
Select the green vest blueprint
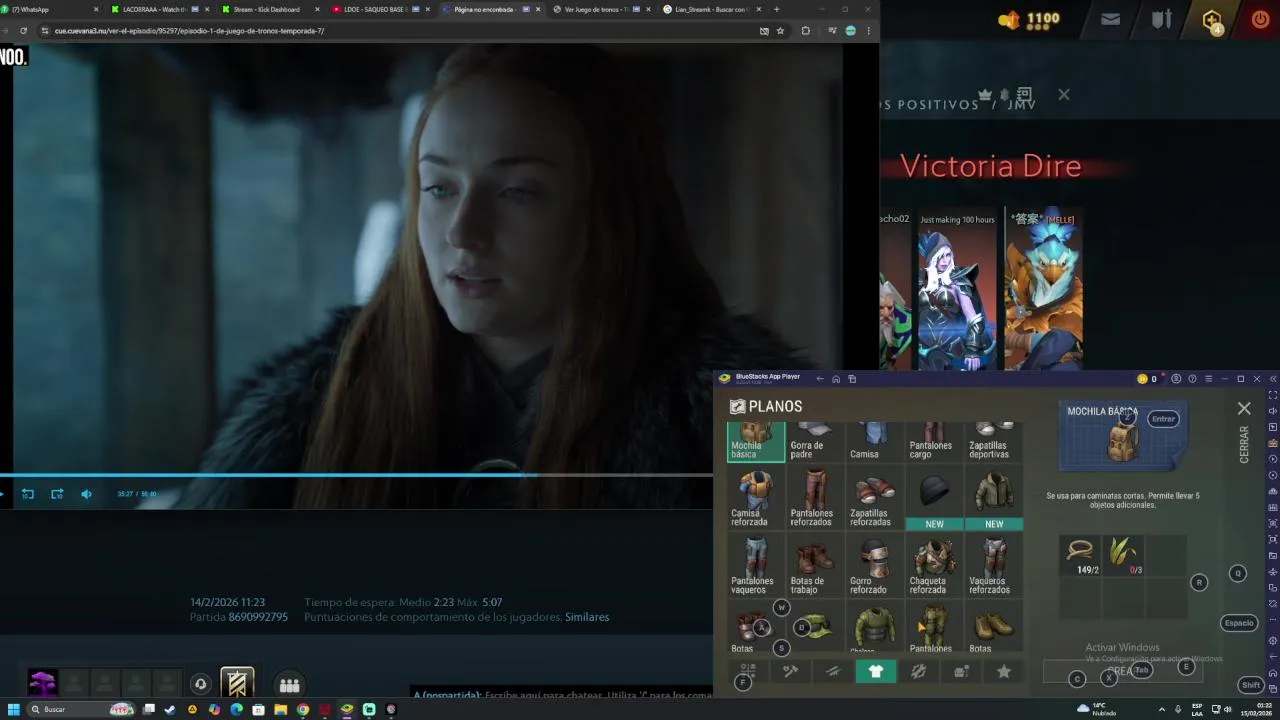coord(874,628)
